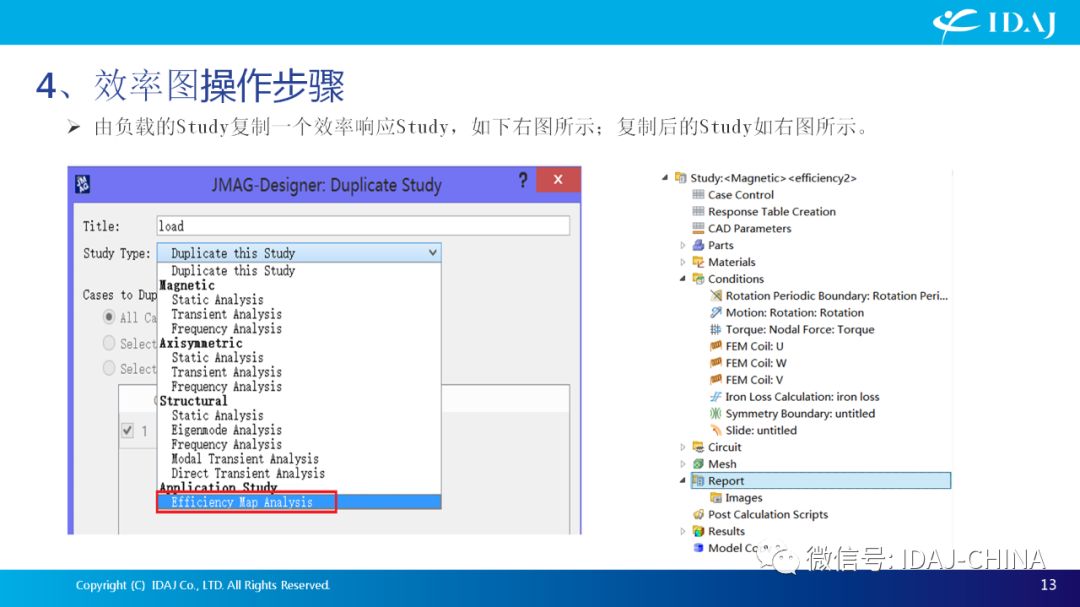This screenshot has width=1080, height=607.
Task: Select Frequency Analysis under Magnetic
Action: point(299,329)
